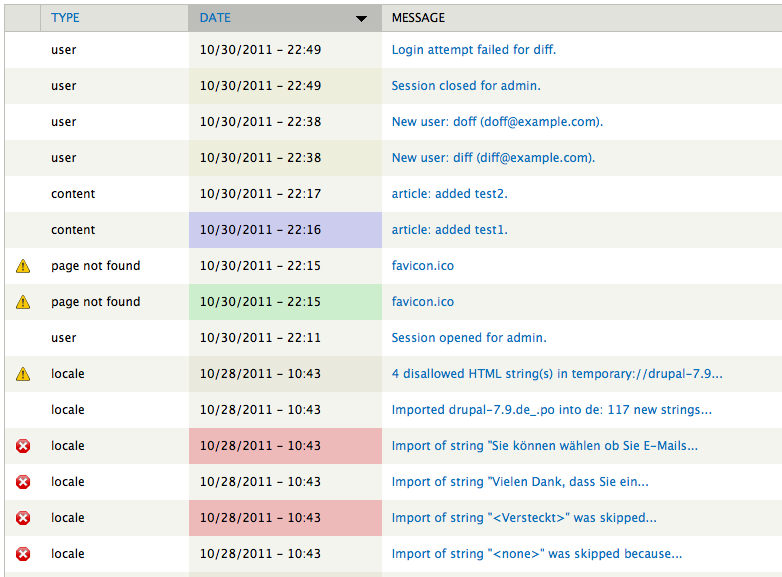Open the "Session opened for admin." entry
782x577 pixels.
pos(469,338)
